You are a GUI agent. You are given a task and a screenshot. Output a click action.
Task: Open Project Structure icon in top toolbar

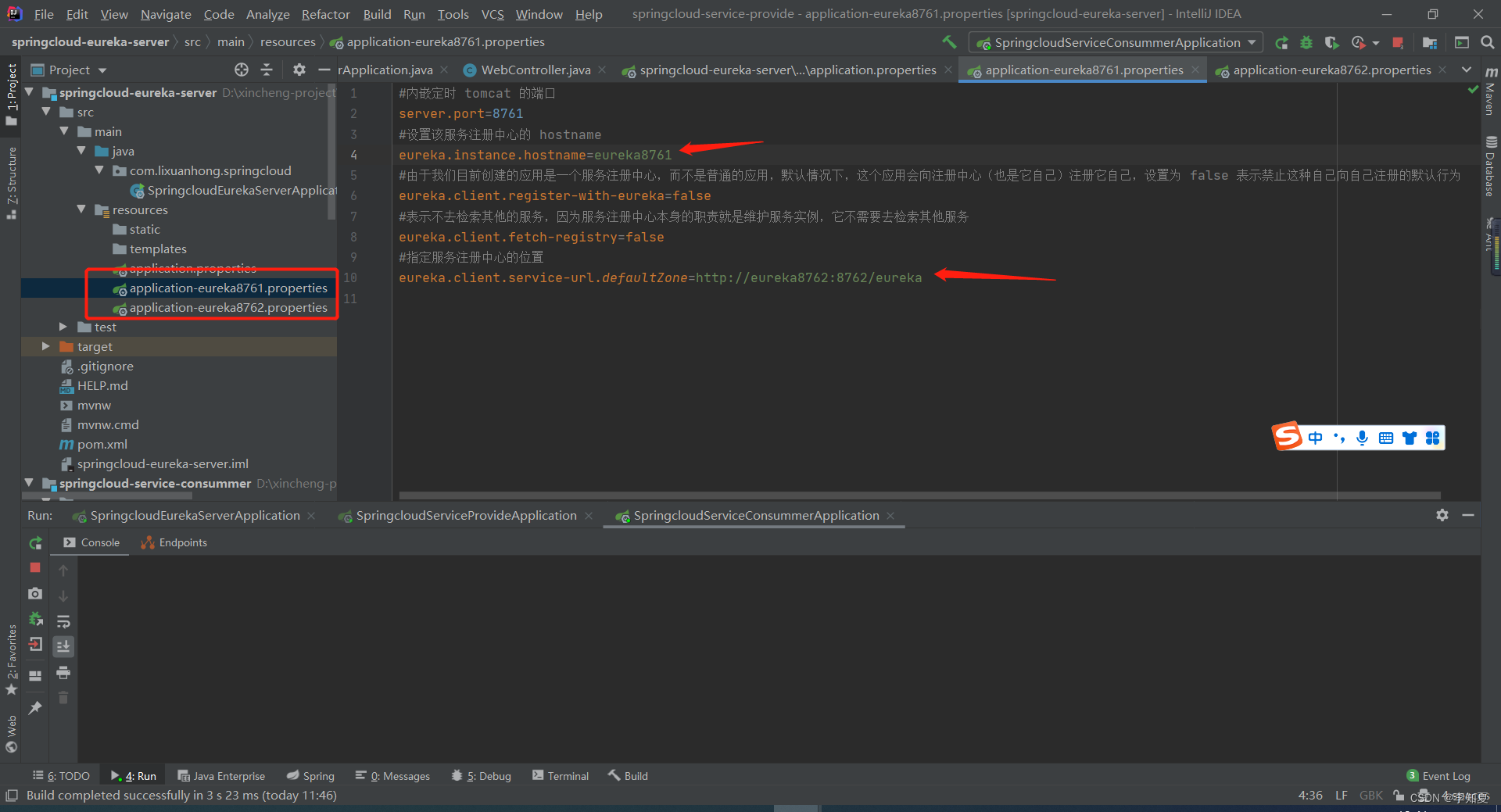point(1430,42)
